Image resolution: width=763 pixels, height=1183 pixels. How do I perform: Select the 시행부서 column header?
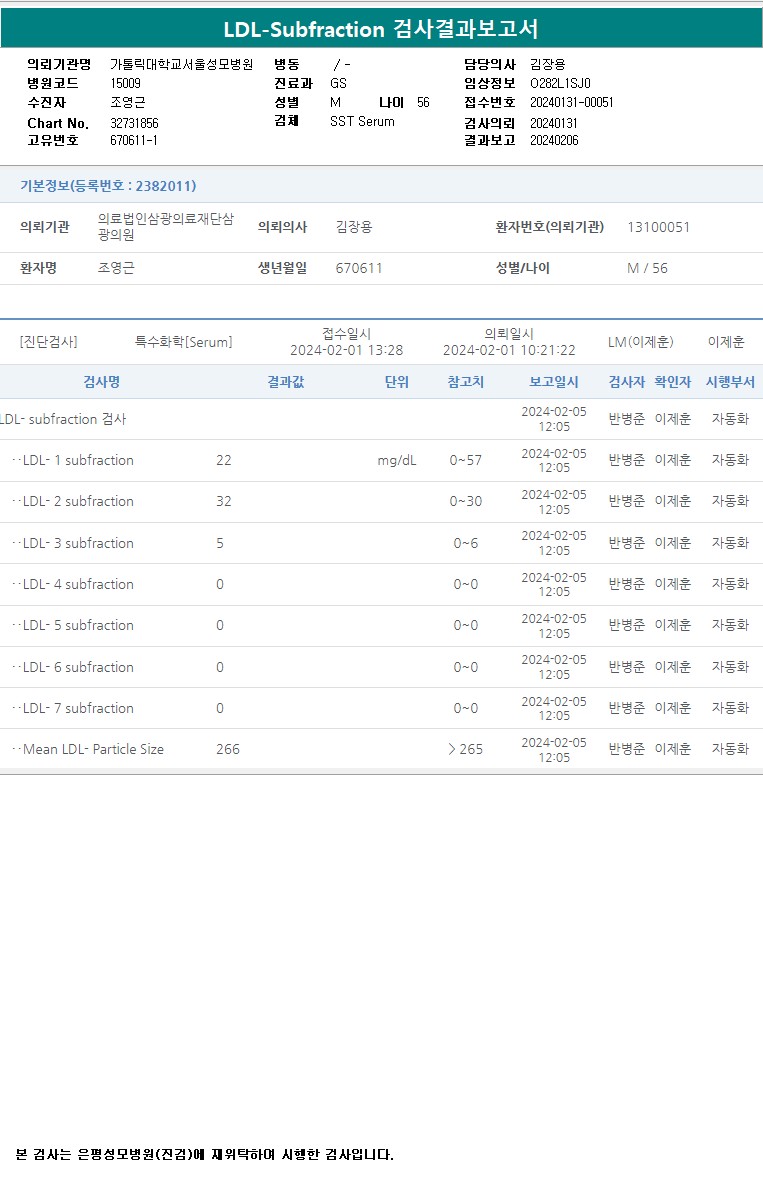[730, 382]
